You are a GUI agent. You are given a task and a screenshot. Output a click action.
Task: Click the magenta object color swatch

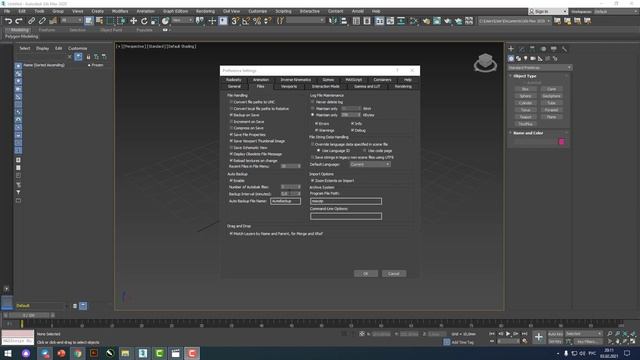(562, 142)
